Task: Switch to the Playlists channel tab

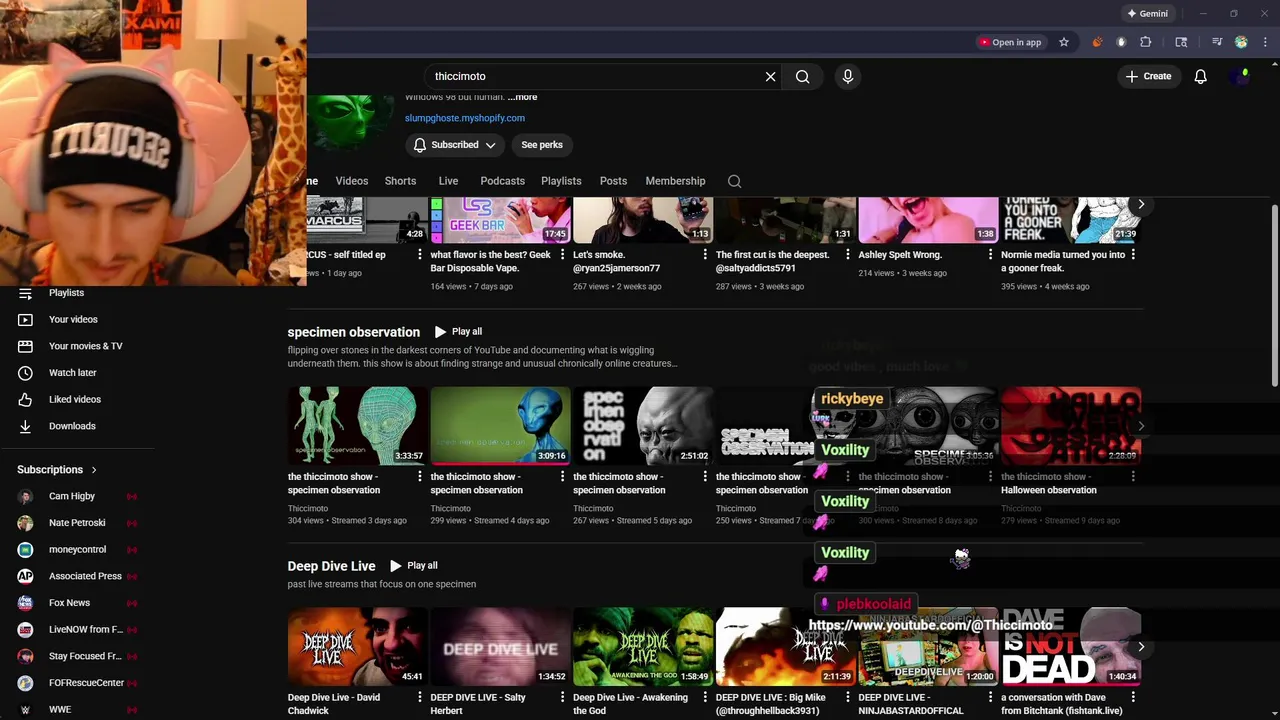Action: [x=561, y=181]
